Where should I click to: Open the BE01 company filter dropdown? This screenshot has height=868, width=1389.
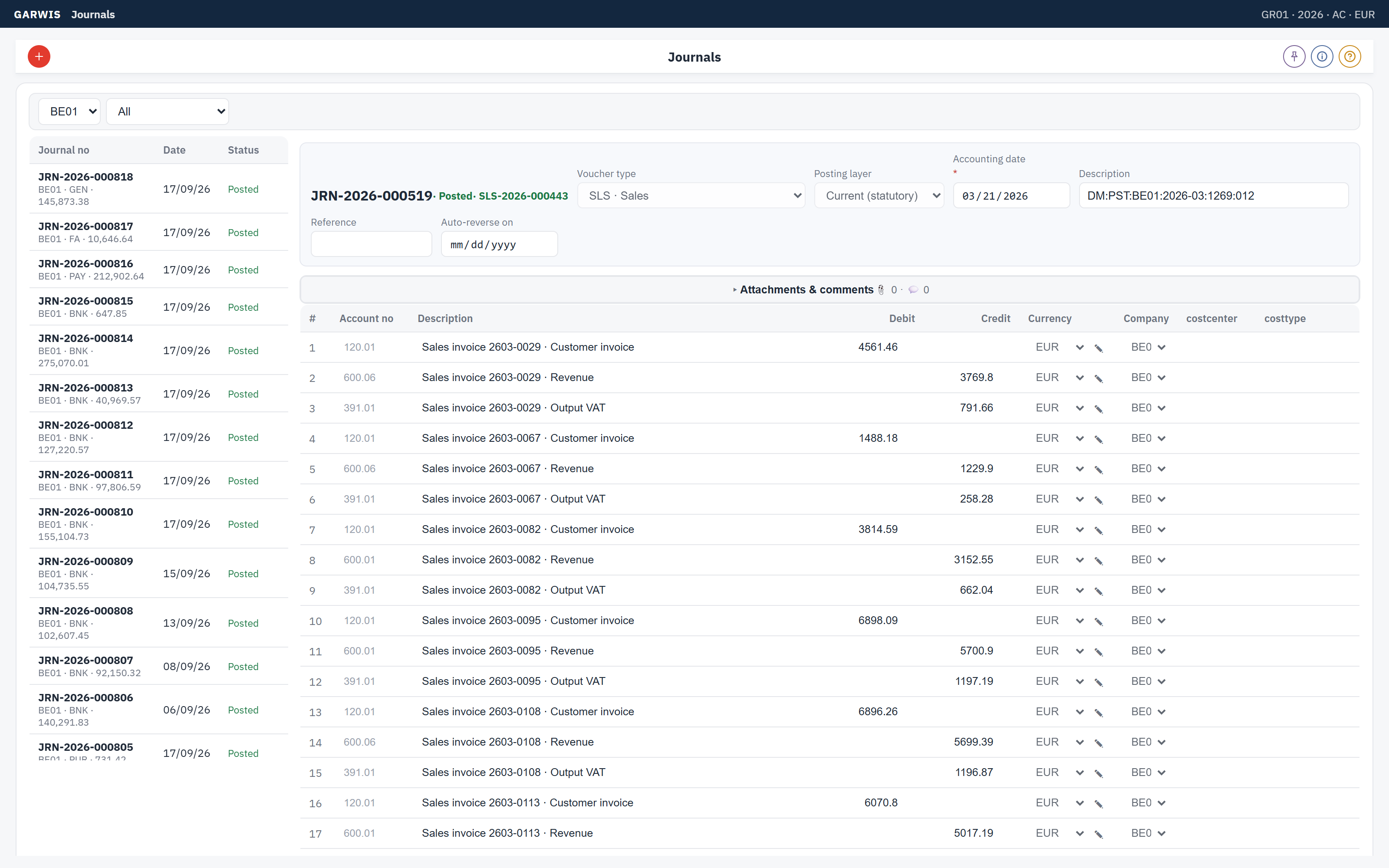pos(69,112)
